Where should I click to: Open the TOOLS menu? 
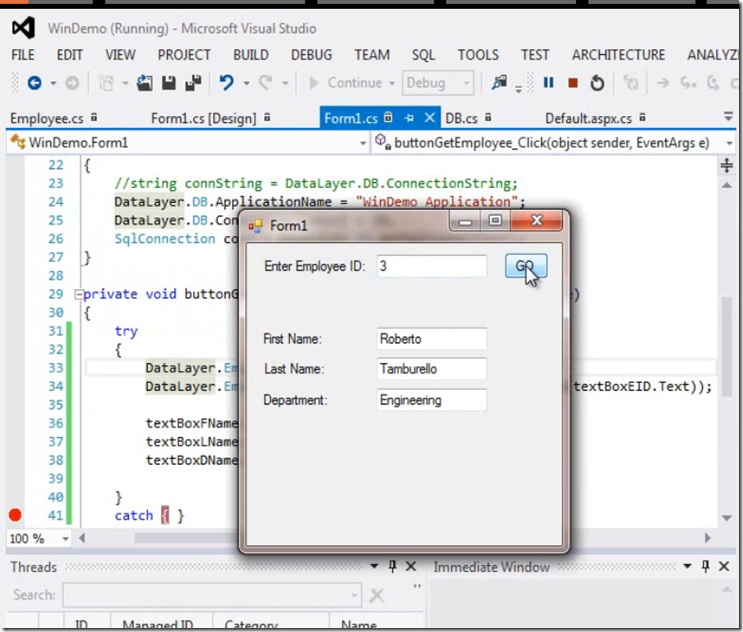click(x=478, y=55)
